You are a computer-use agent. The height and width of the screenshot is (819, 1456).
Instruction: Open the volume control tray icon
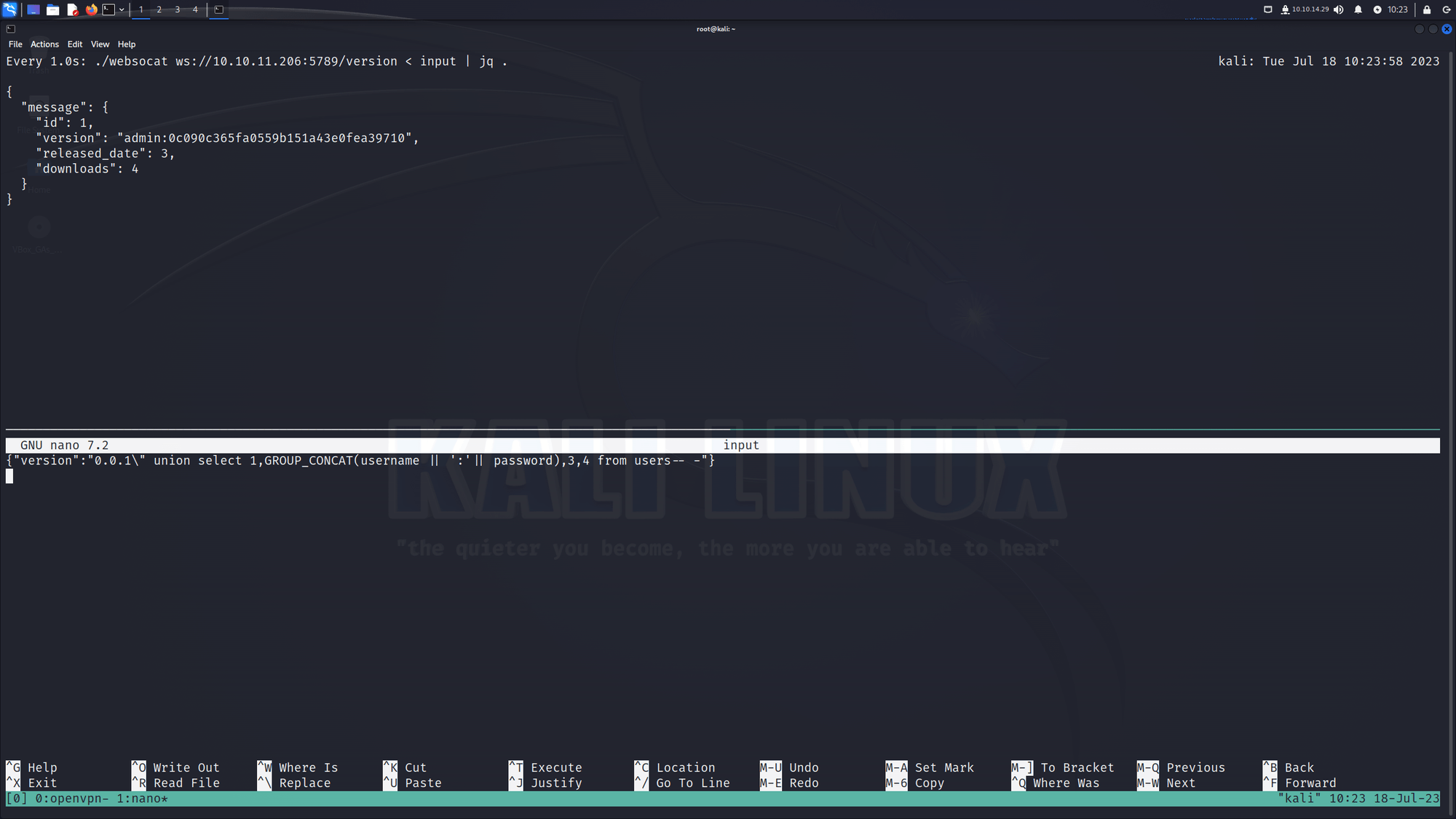pyautogui.click(x=1338, y=9)
